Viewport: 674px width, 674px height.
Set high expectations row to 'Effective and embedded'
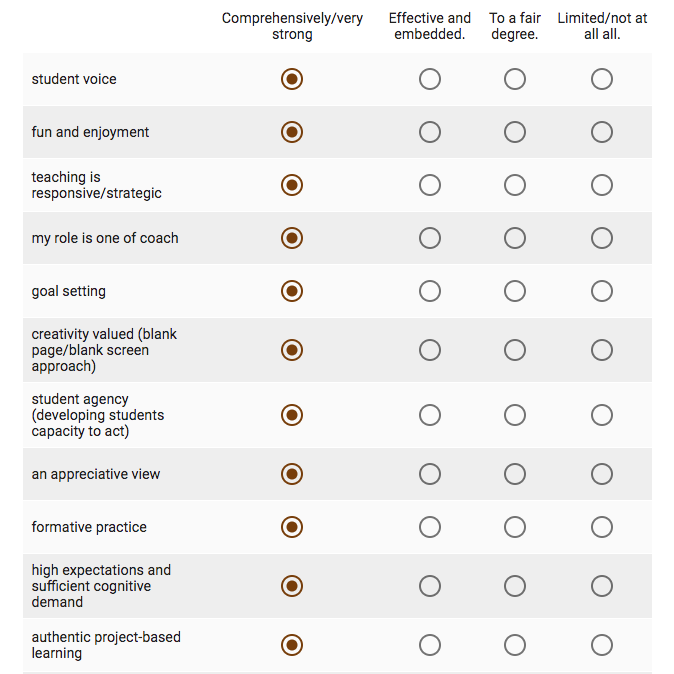coord(430,586)
